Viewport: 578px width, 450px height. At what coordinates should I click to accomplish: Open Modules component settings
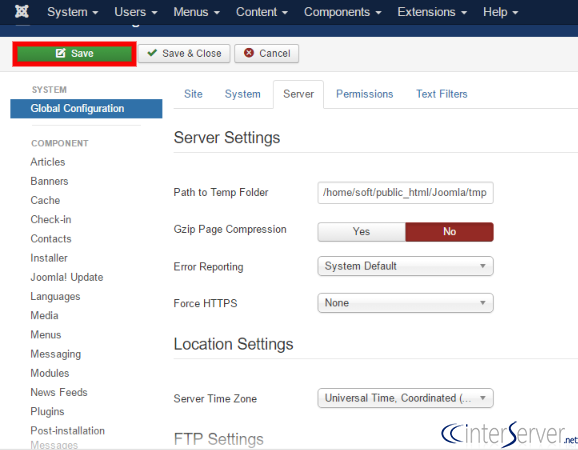50,373
